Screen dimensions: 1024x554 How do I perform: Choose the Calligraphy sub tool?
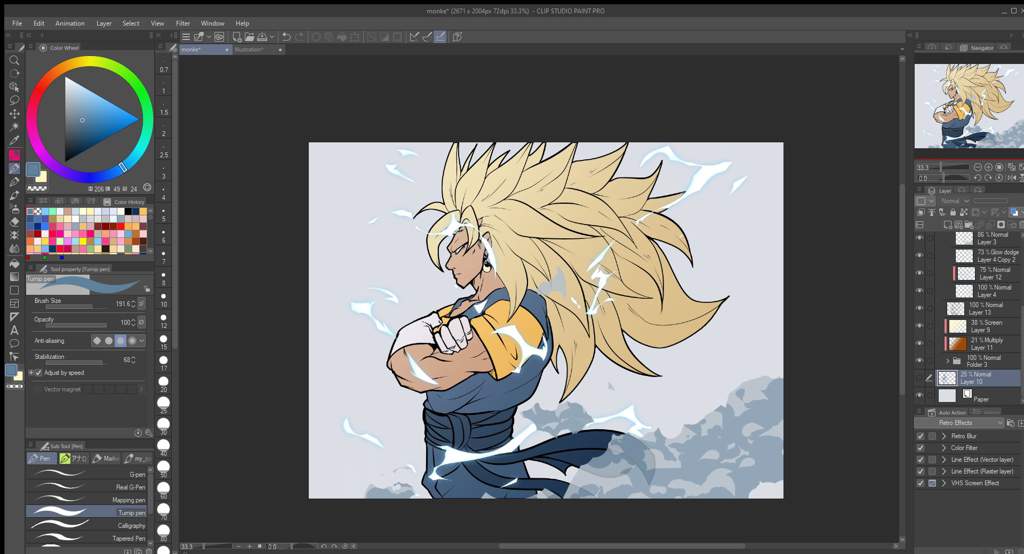[x=88, y=525]
